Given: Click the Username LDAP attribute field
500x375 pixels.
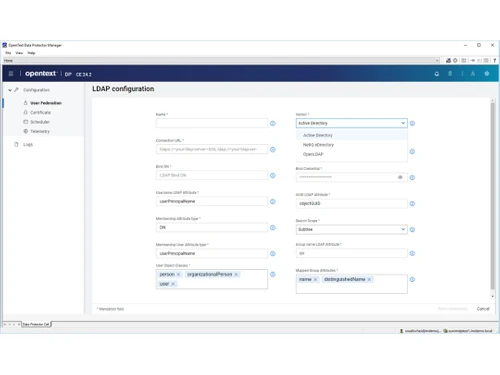Looking at the screenshot, I should [212, 201].
